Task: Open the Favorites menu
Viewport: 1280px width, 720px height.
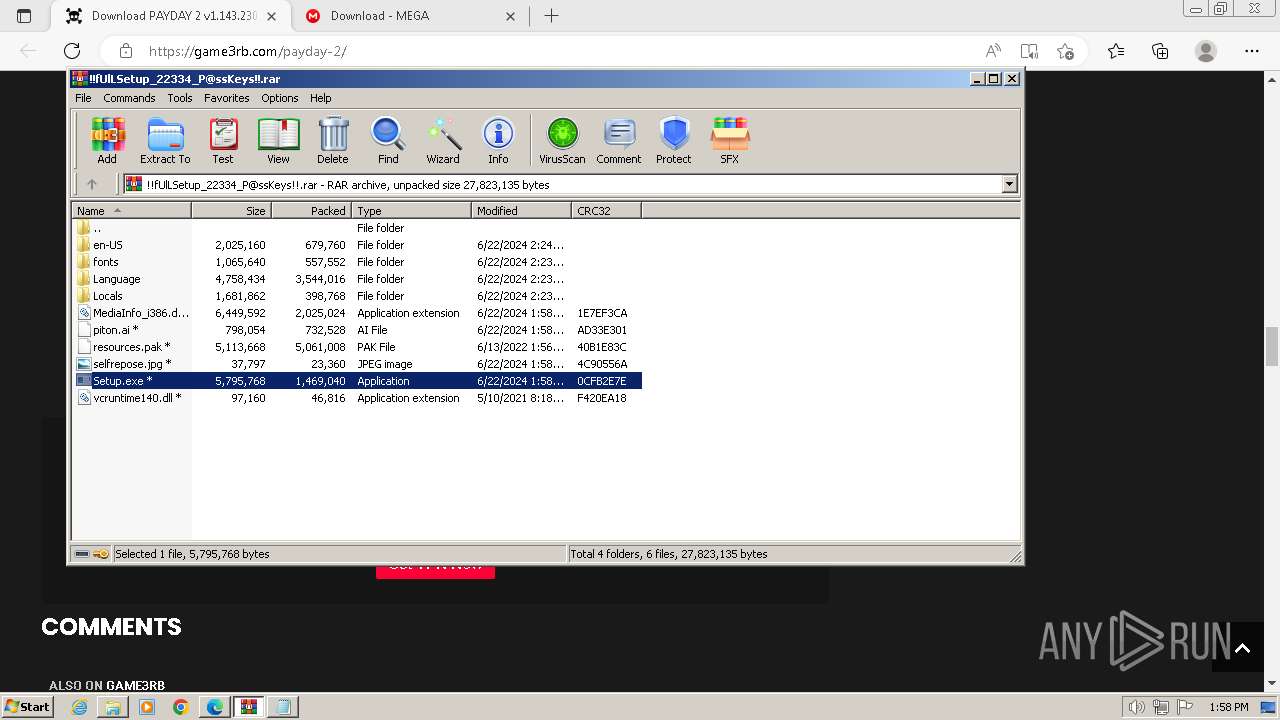Action: point(227,98)
